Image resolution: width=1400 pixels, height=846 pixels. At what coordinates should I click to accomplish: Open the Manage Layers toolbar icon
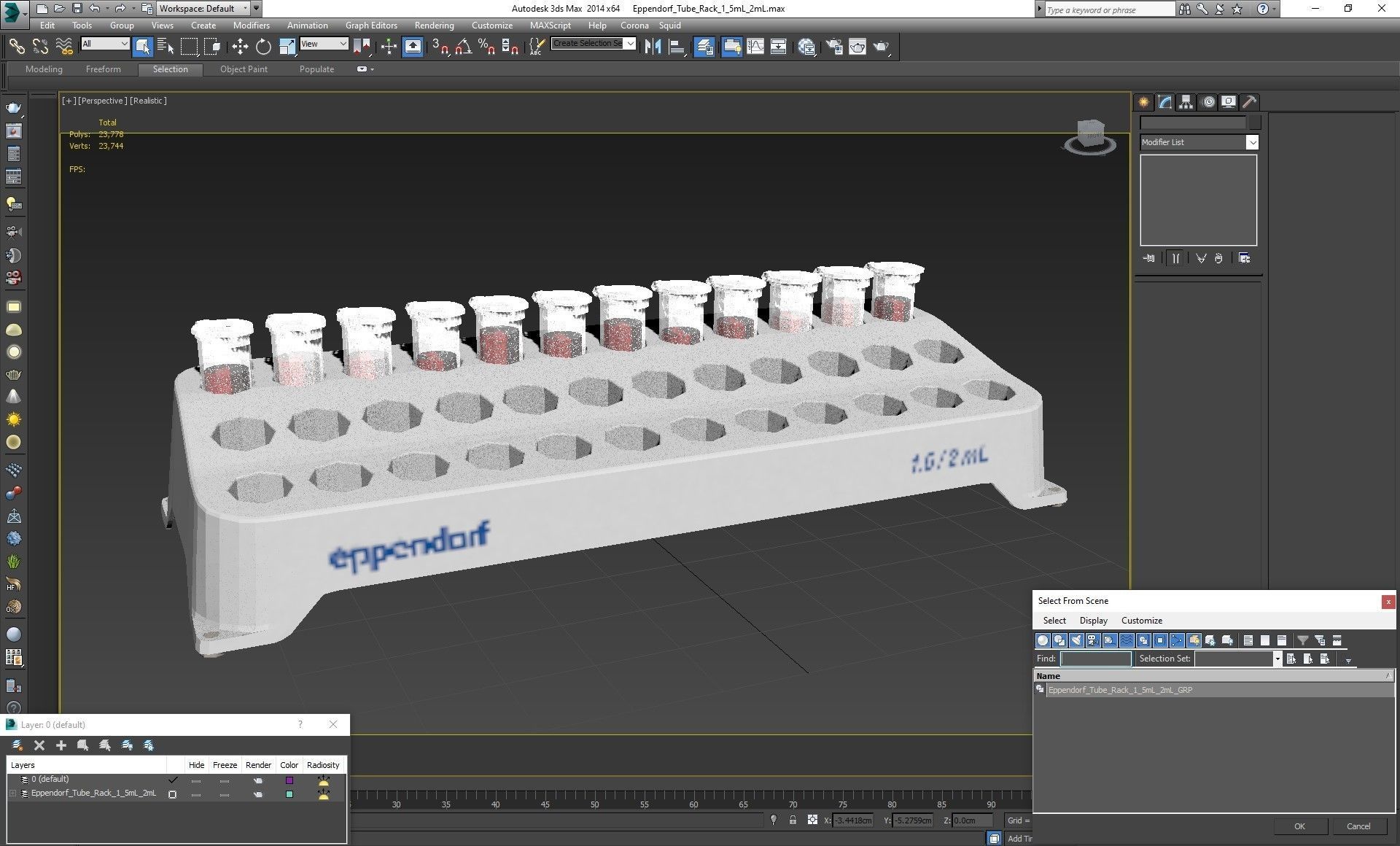pos(704,47)
